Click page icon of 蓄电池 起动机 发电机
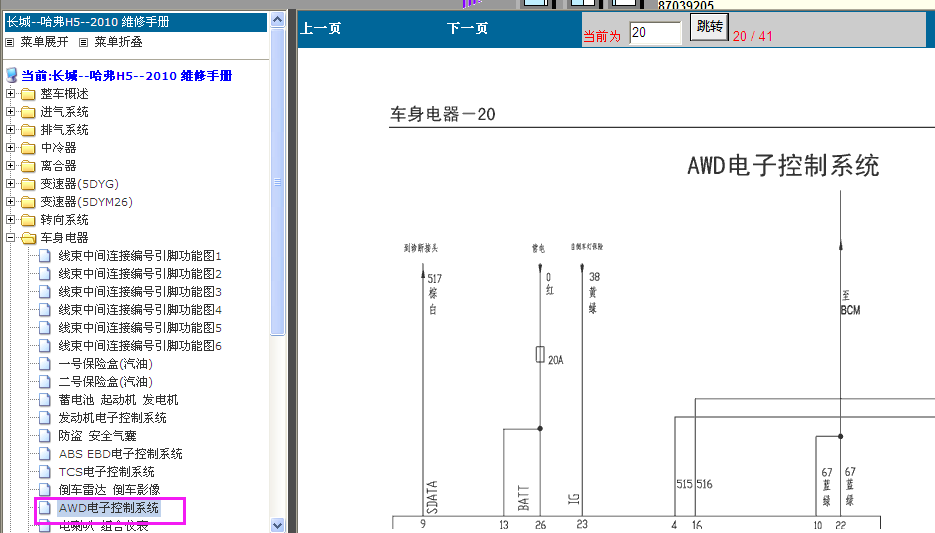 [45, 399]
